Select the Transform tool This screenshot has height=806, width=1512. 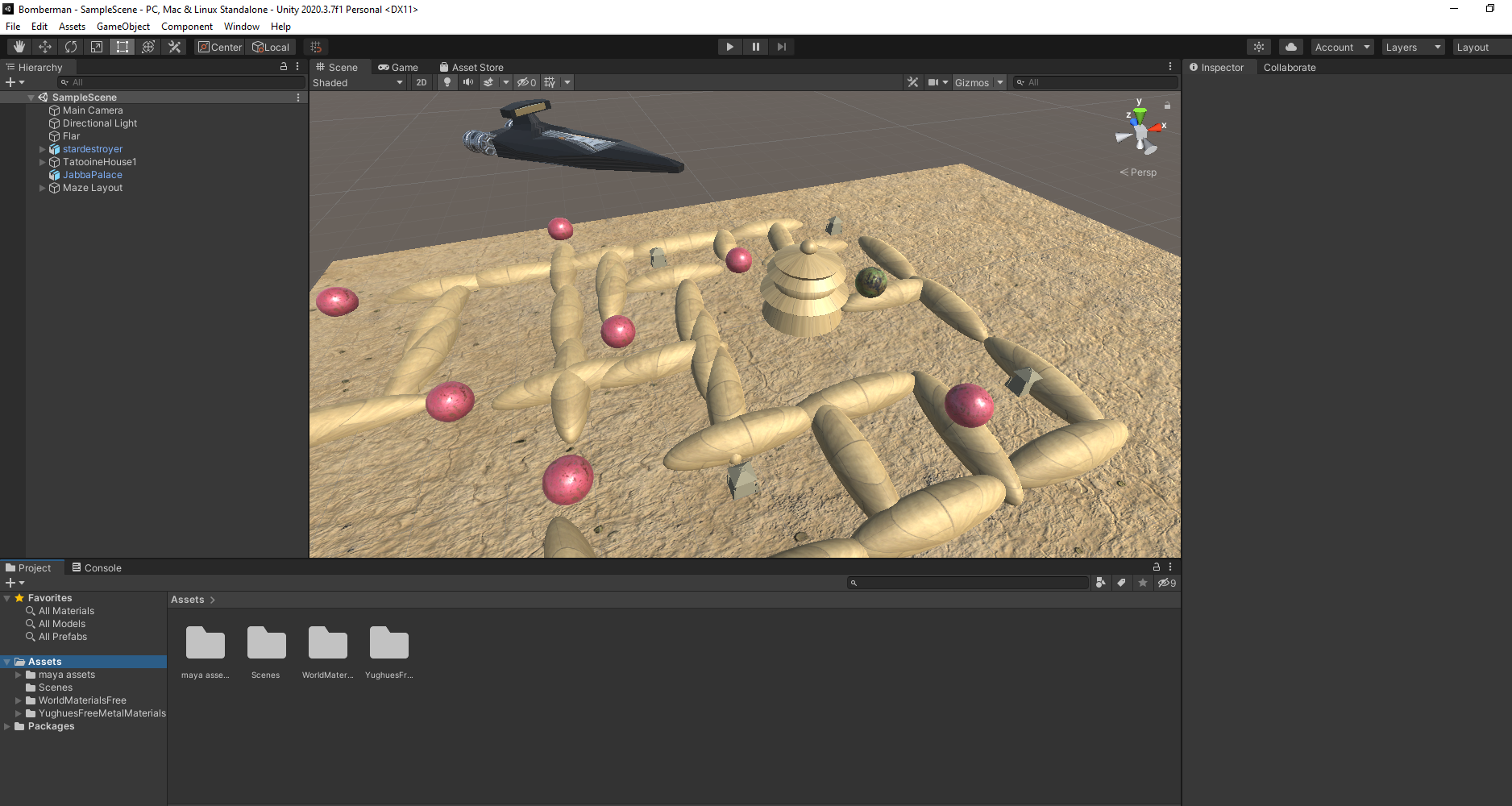coord(148,47)
